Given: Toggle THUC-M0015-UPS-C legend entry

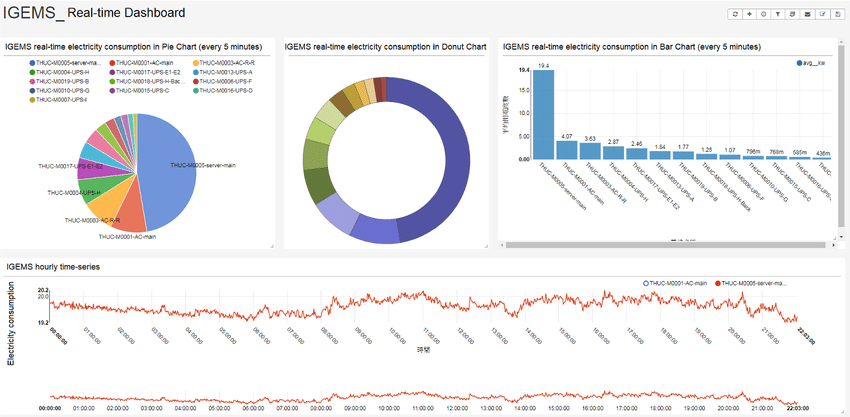Looking at the screenshot, I should click(139, 91).
